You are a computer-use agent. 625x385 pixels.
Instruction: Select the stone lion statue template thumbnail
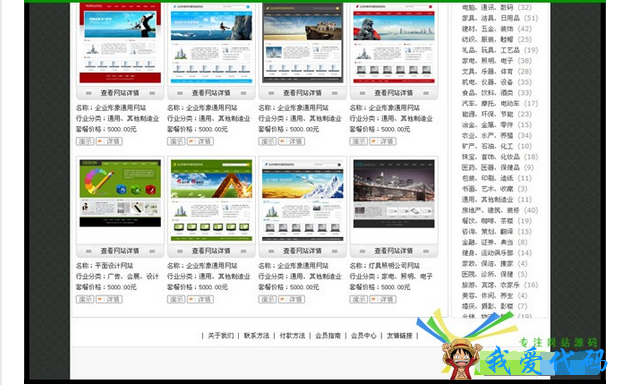(394, 43)
